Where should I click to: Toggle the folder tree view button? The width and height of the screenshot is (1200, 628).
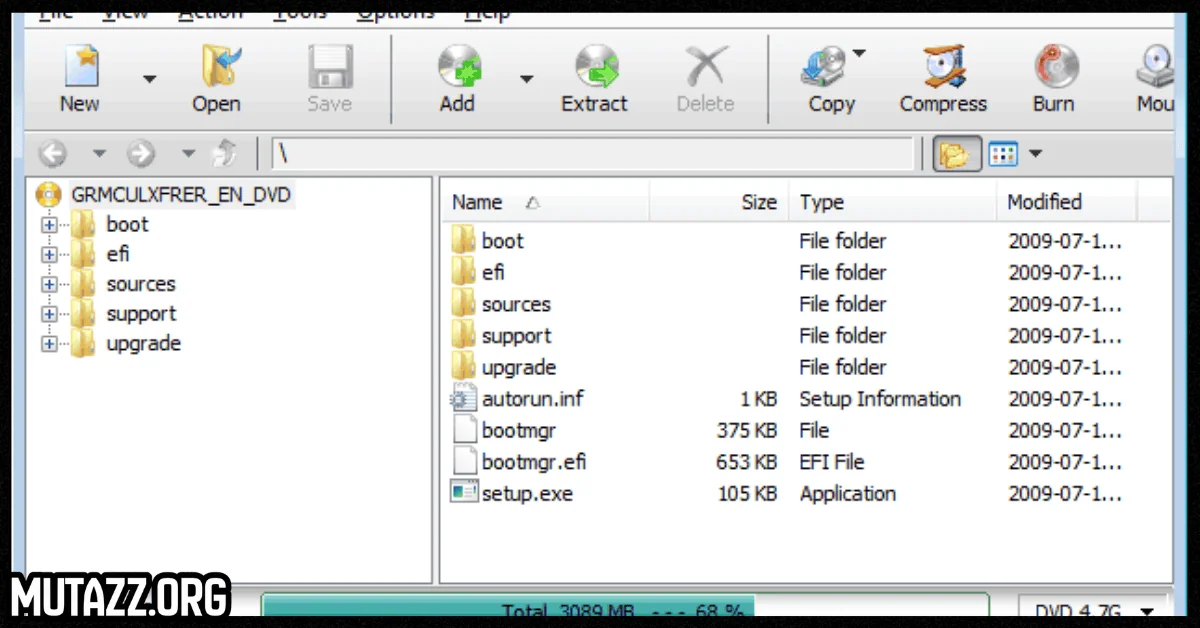click(957, 154)
